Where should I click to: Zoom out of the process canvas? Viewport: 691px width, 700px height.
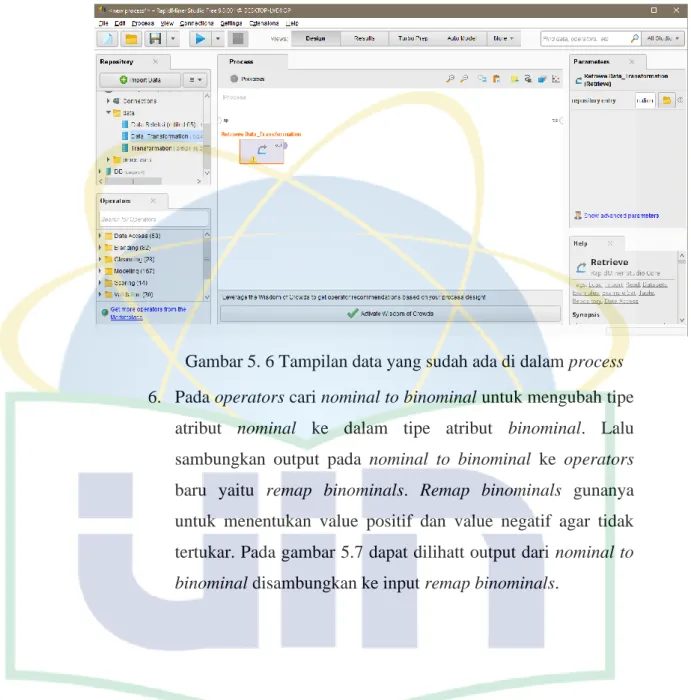click(x=465, y=79)
